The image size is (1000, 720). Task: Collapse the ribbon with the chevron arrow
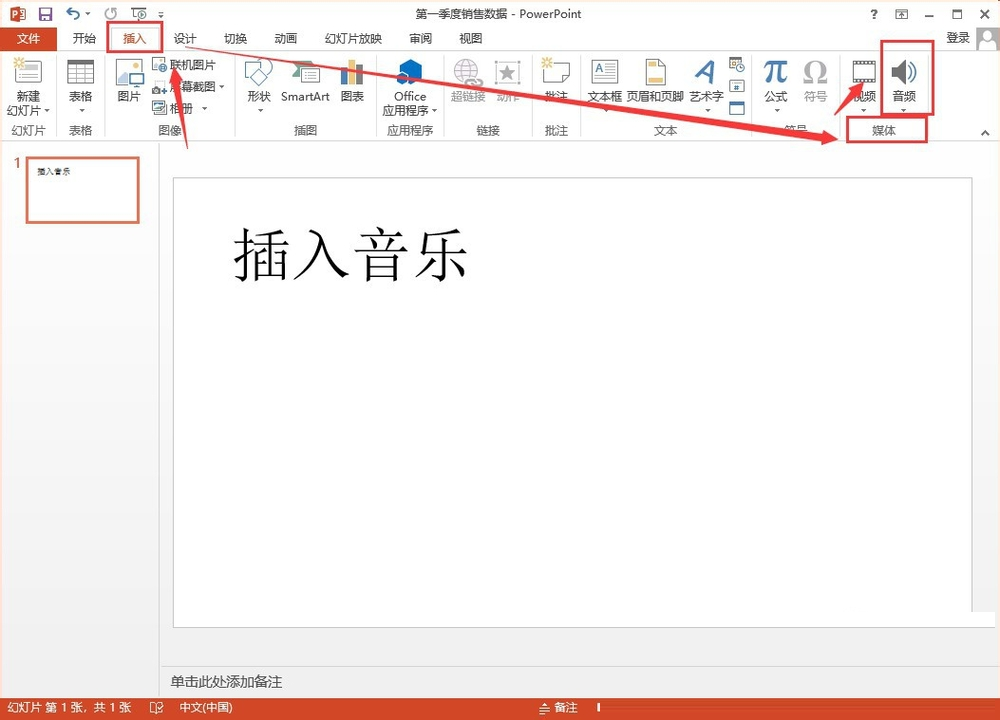(985, 133)
